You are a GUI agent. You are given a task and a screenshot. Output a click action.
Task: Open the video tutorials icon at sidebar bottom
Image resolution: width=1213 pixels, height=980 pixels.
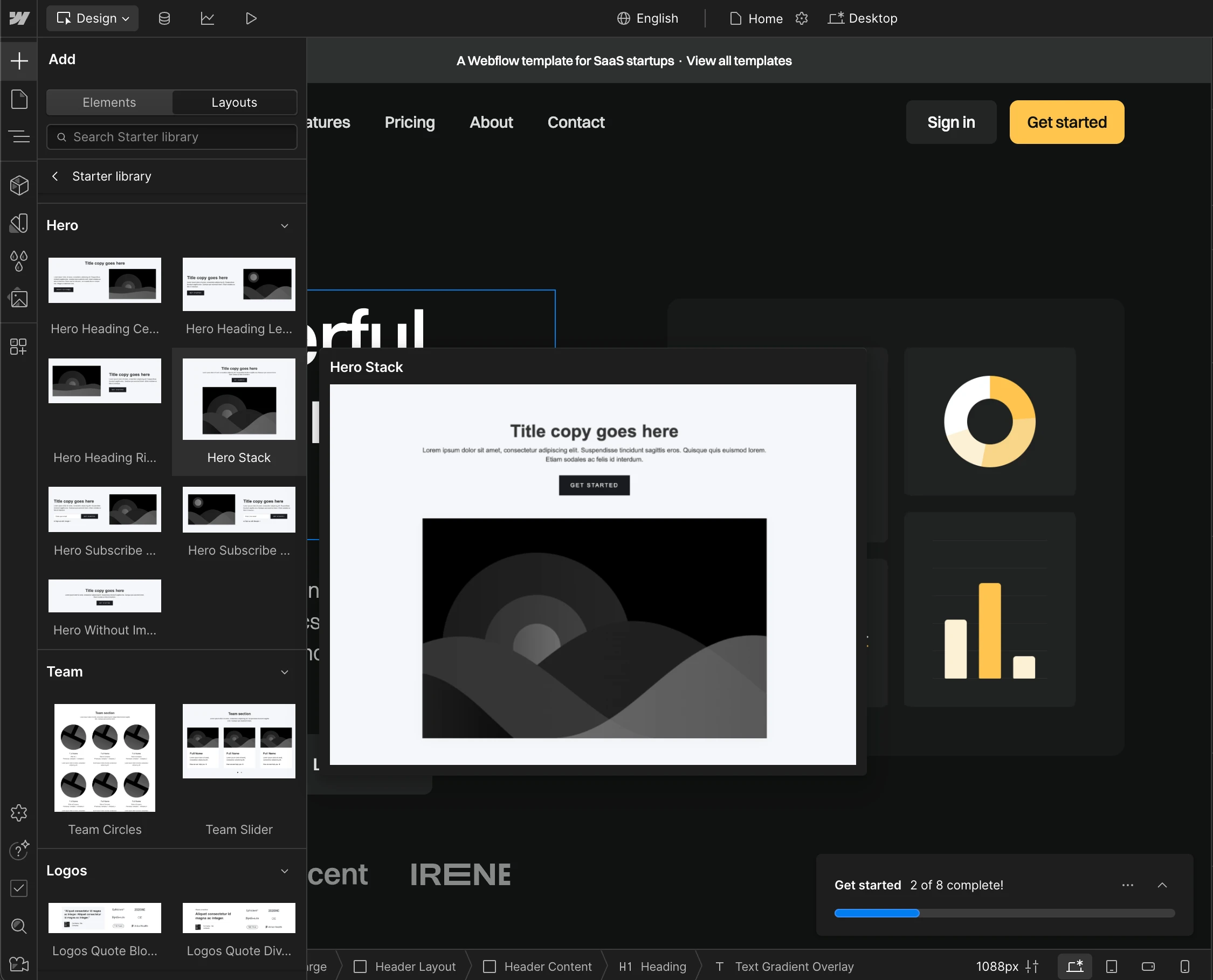pyautogui.click(x=19, y=964)
